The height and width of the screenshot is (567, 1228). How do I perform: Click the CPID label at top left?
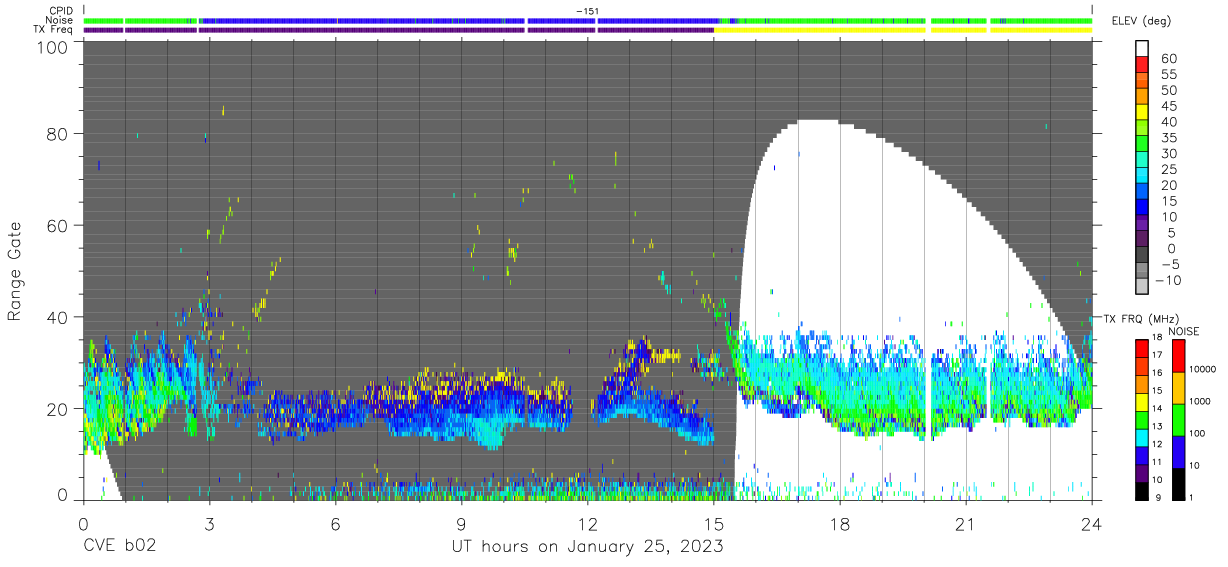60,10
